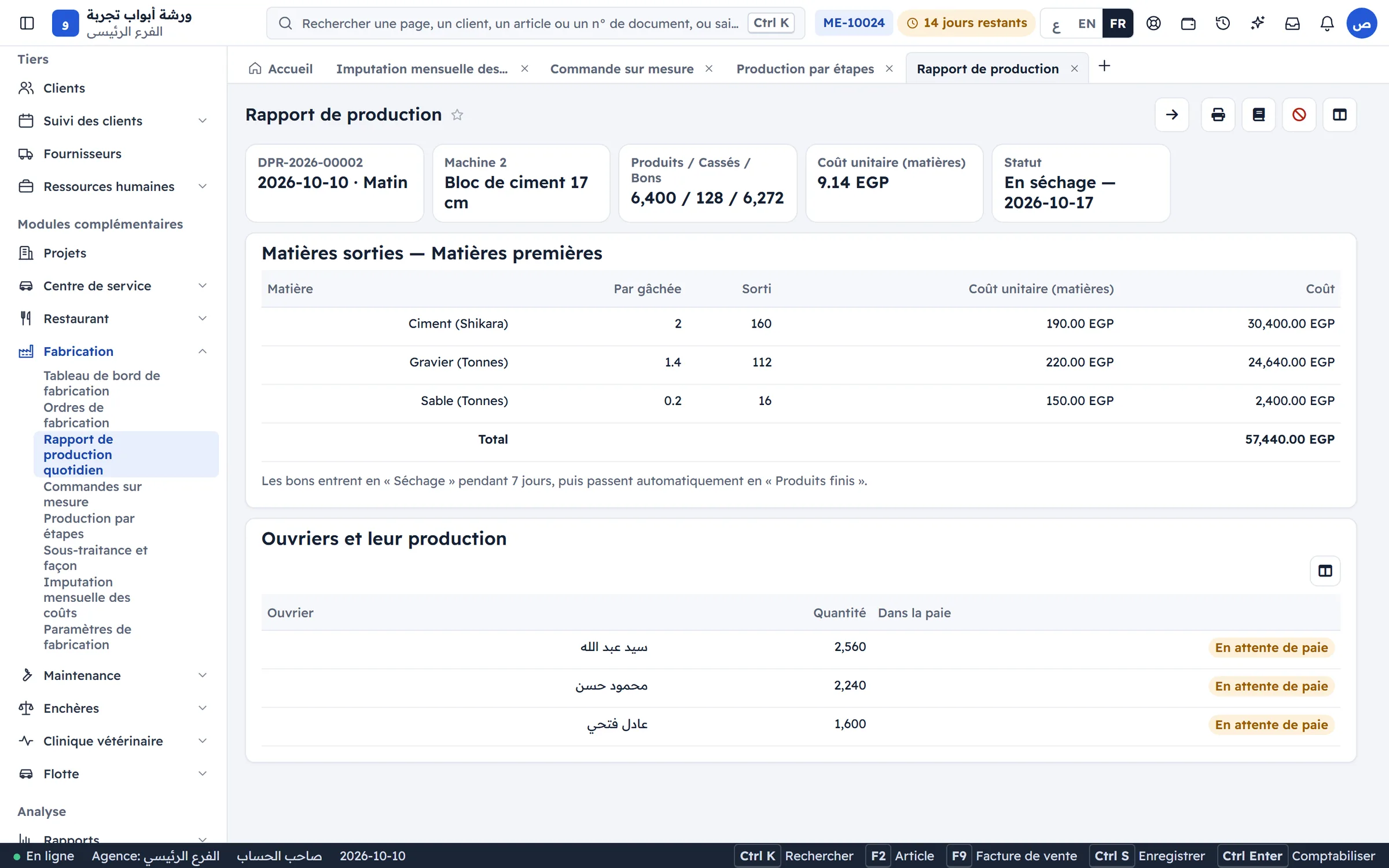The width and height of the screenshot is (1389, 868).
Task: Print the production report
Action: (x=1218, y=115)
